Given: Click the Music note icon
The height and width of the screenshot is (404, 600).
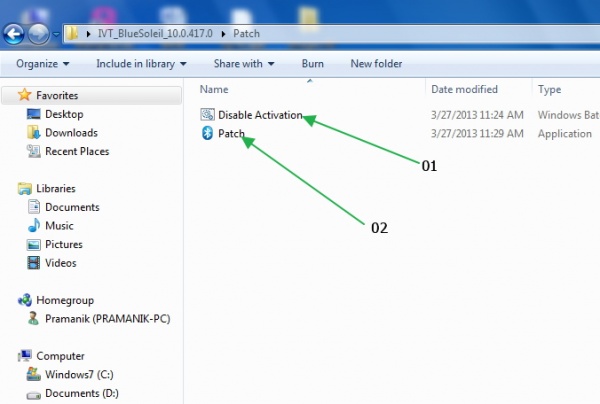Looking at the screenshot, I should coord(34,225).
